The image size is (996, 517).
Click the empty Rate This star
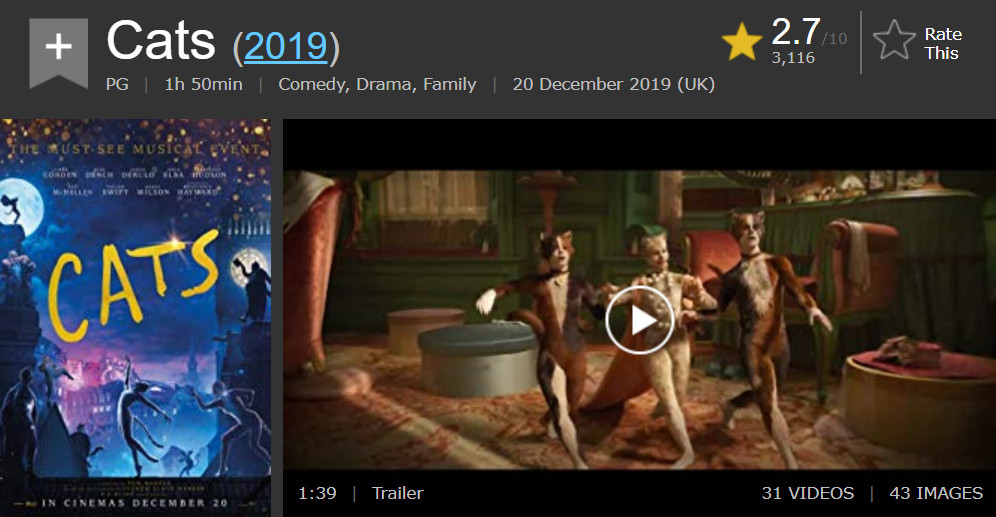pyautogui.click(x=894, y=41)
